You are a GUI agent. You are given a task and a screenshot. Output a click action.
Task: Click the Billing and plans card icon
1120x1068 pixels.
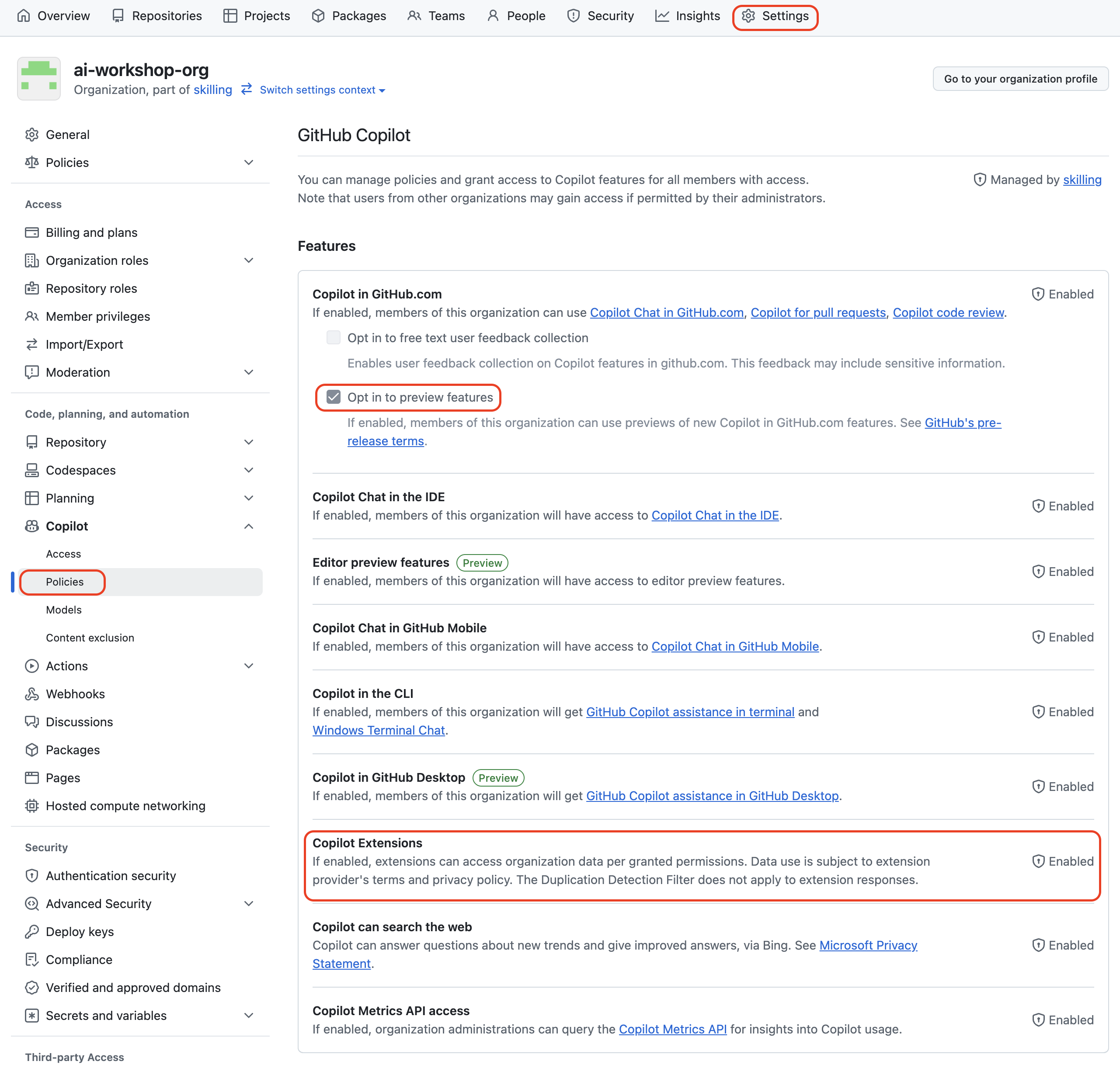[32, 232]
